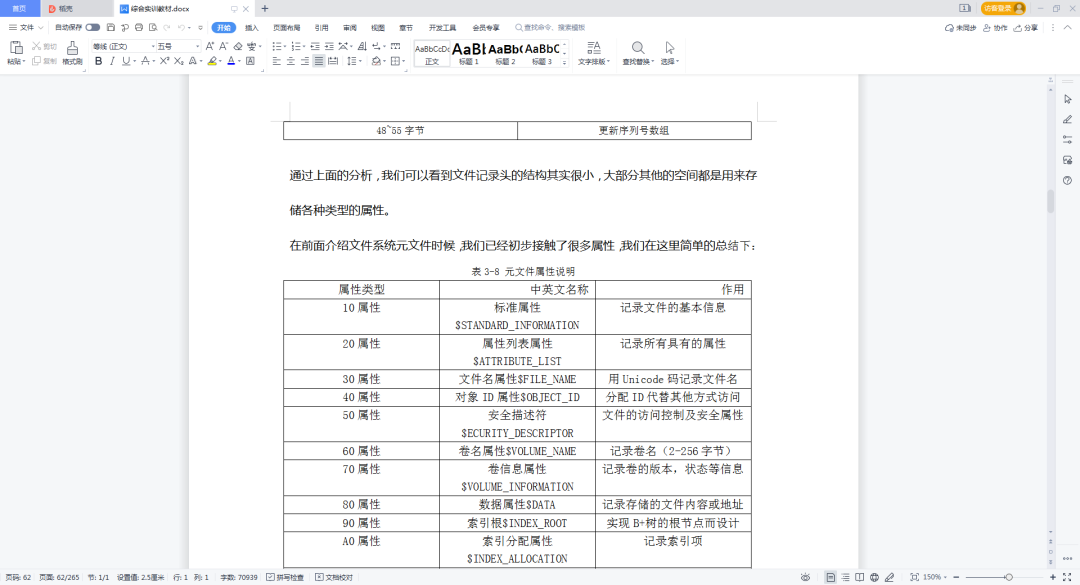The image size is (1080, 585).
Task: Toggle strikethrough text formatting
Action: (145, 61)
